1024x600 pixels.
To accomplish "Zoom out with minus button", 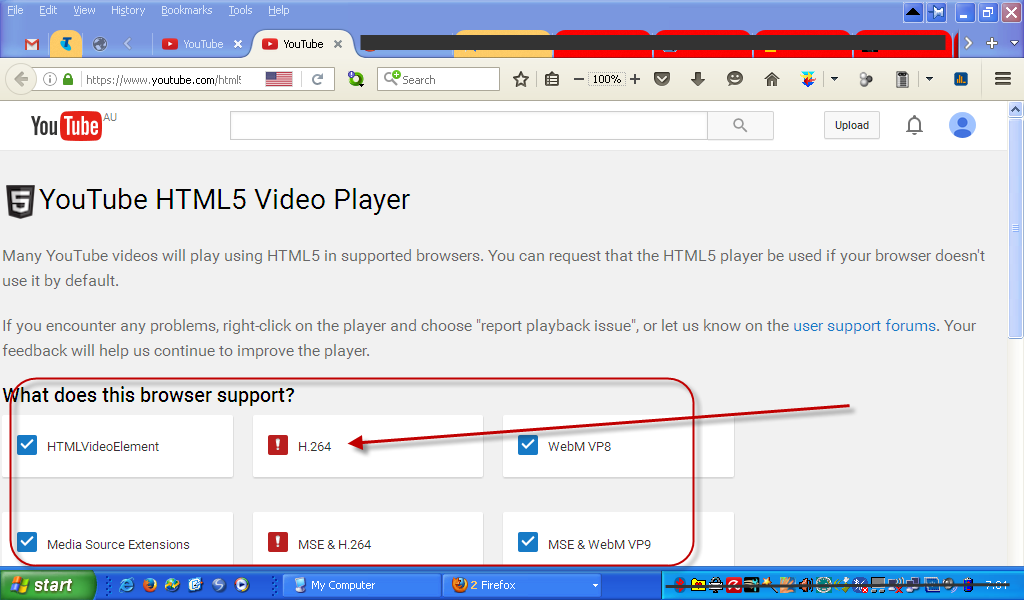I will [579, 80].
